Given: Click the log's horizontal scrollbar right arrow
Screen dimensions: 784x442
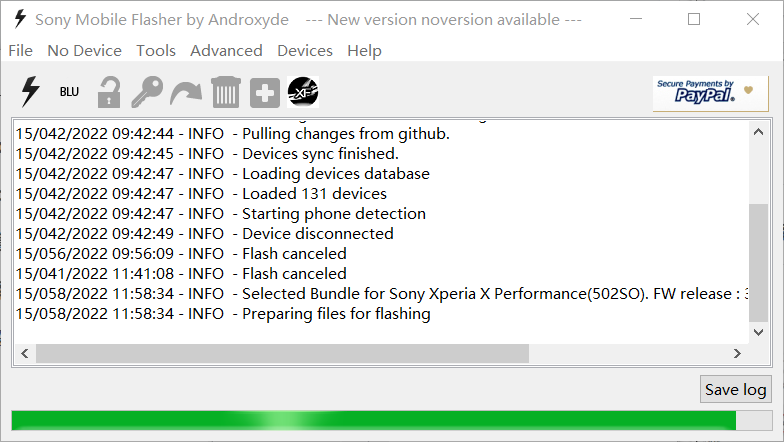Looking at the screenshot, I should [x=737, y=353].
